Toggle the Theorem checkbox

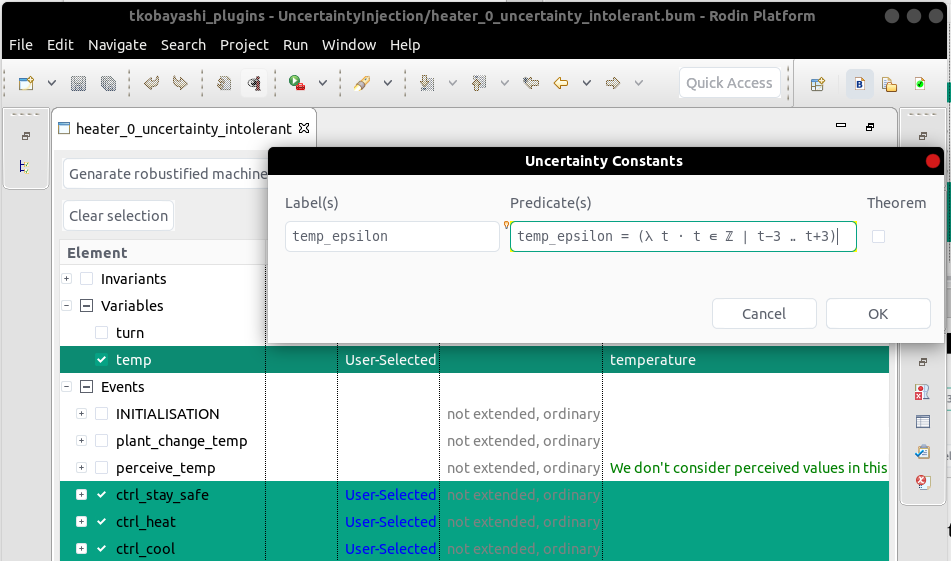click(x=878, y=237)
